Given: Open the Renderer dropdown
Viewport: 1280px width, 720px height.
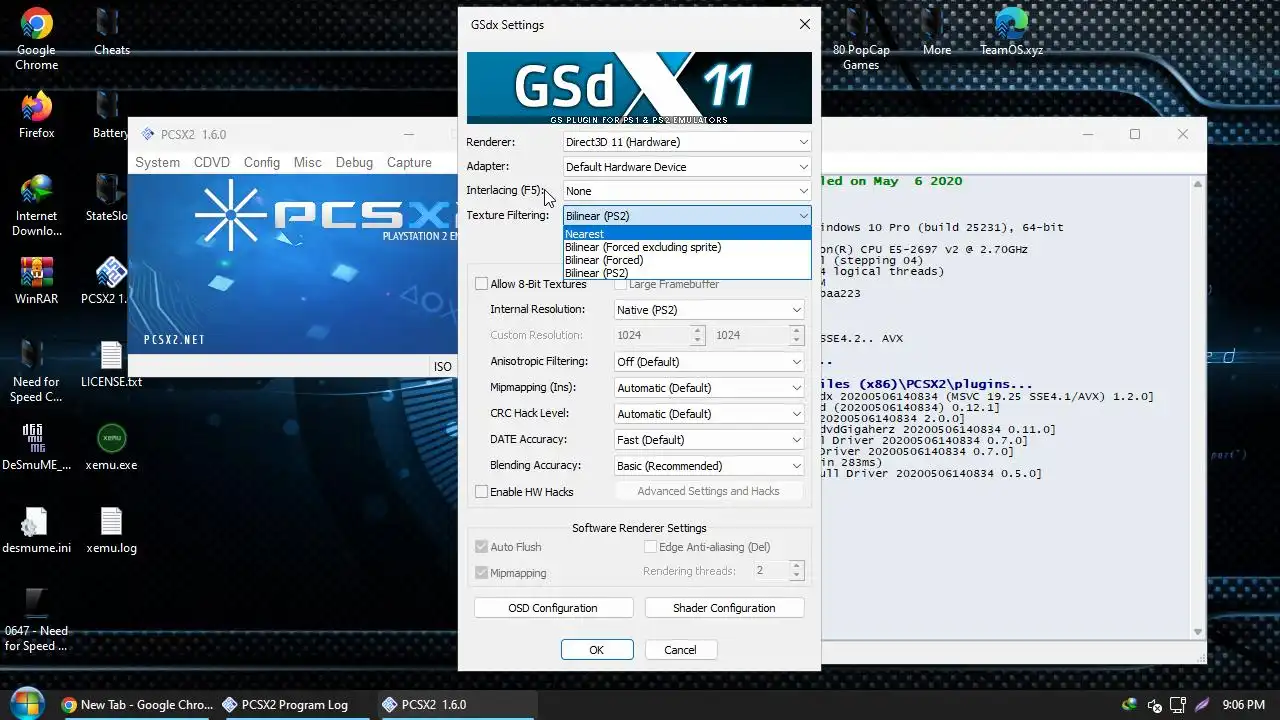Looking at the screenshot, I should [x=686, y=142].
